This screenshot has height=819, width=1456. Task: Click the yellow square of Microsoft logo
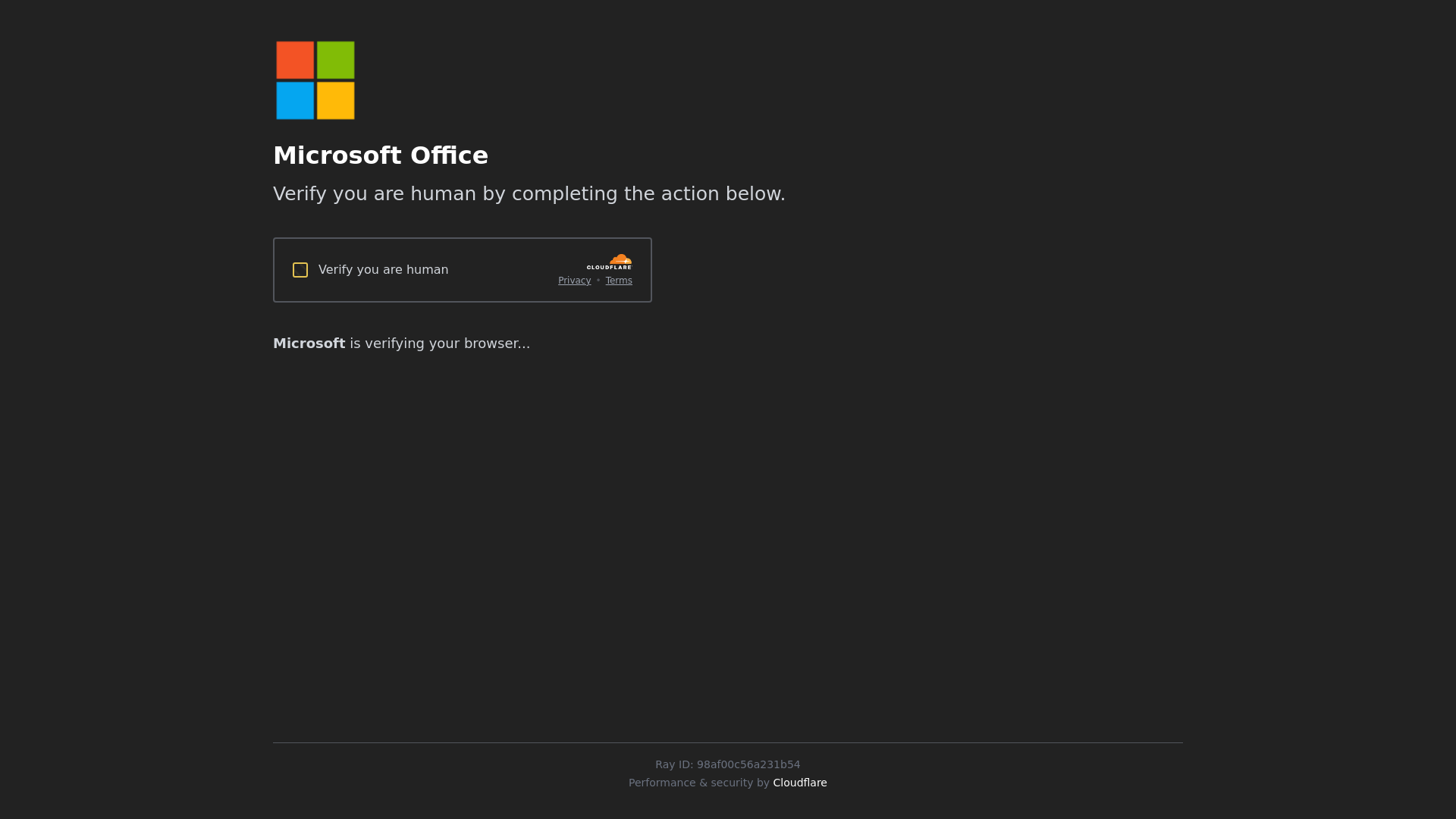pos(335,101)
